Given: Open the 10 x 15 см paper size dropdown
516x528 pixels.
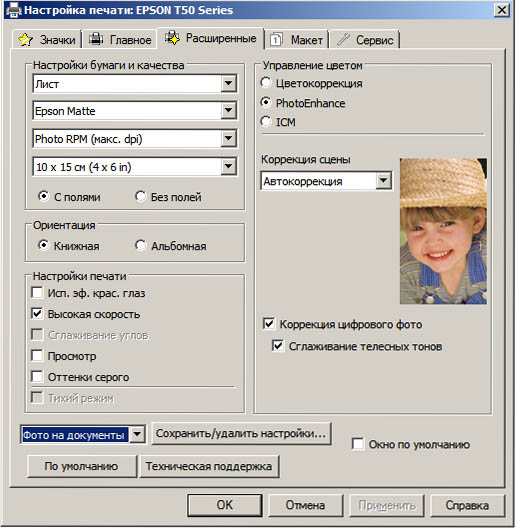Looking at the screenshot, I should pos(228,166).
